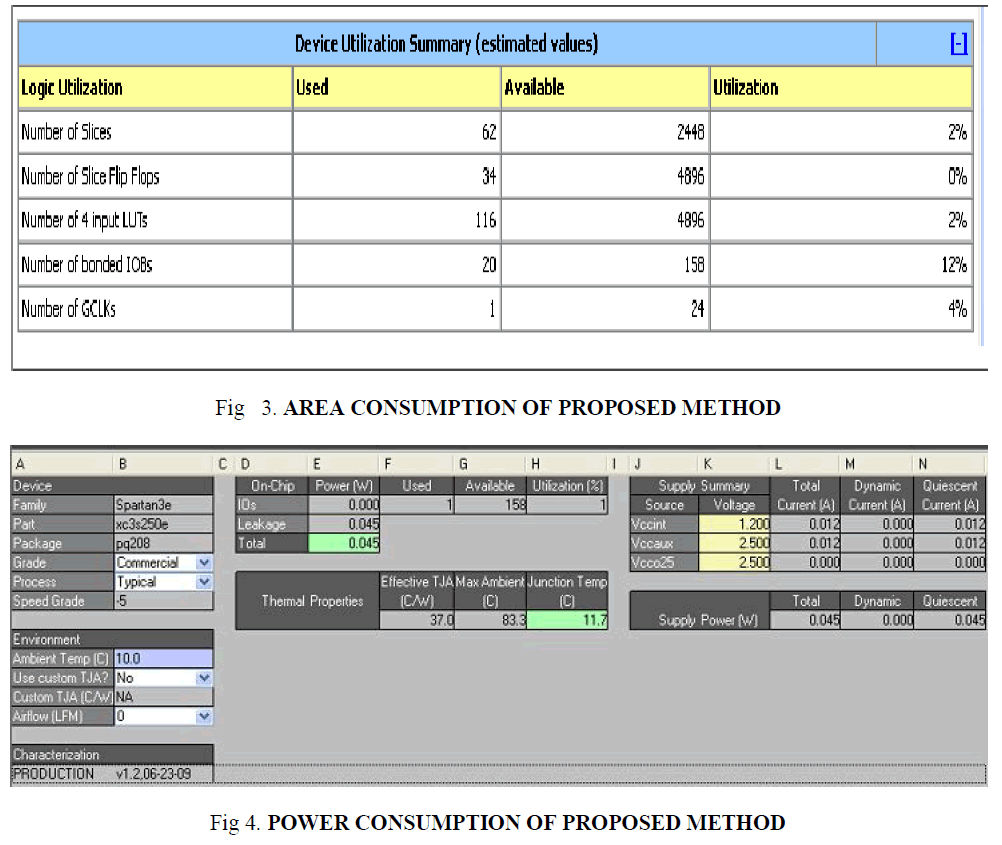This screenshot has width=1002, height=845.
Task: Select the Part cell xc3s250e
Action: pos(163,525)
